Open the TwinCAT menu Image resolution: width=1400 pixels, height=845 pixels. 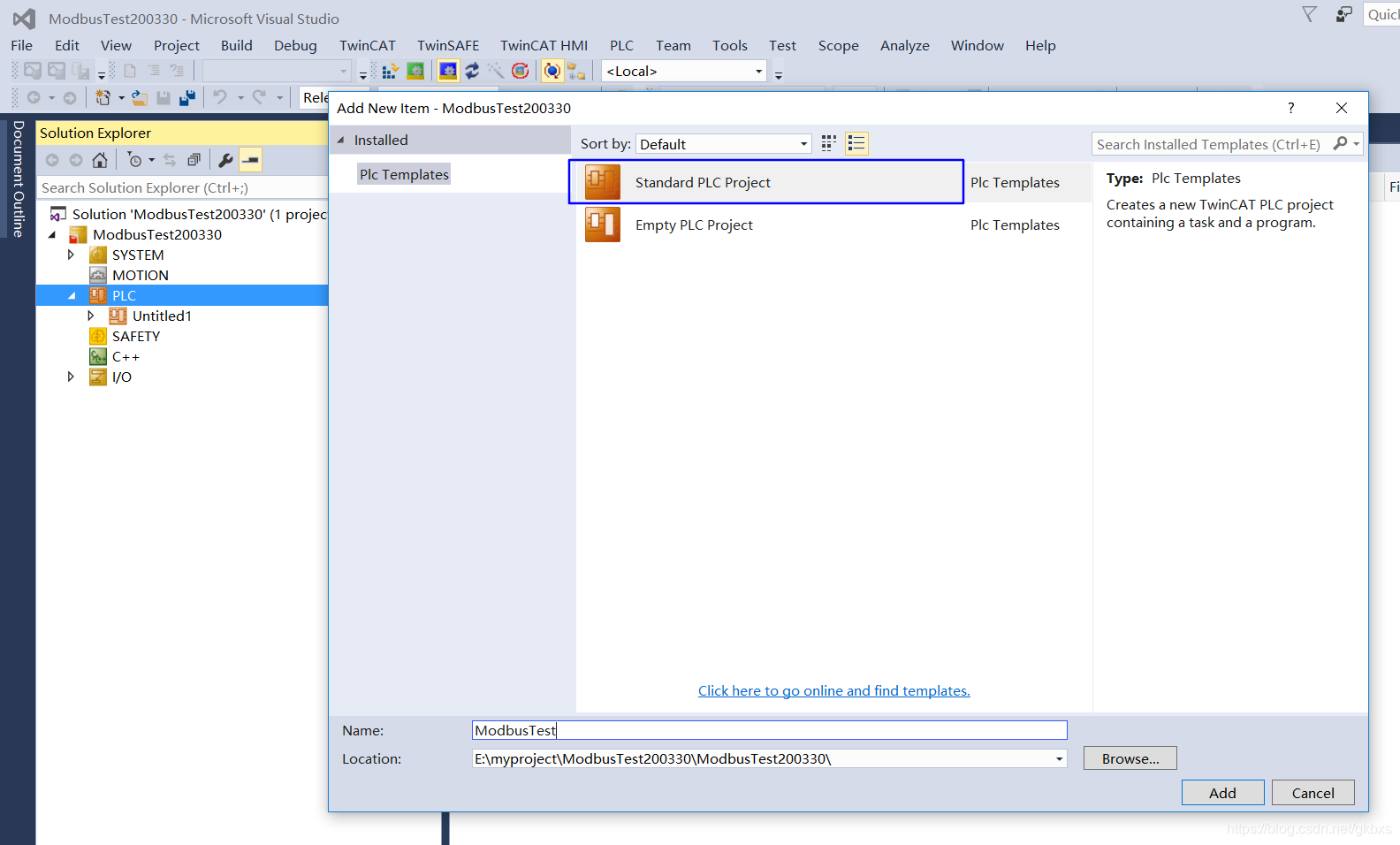click(x=368, y=45)
